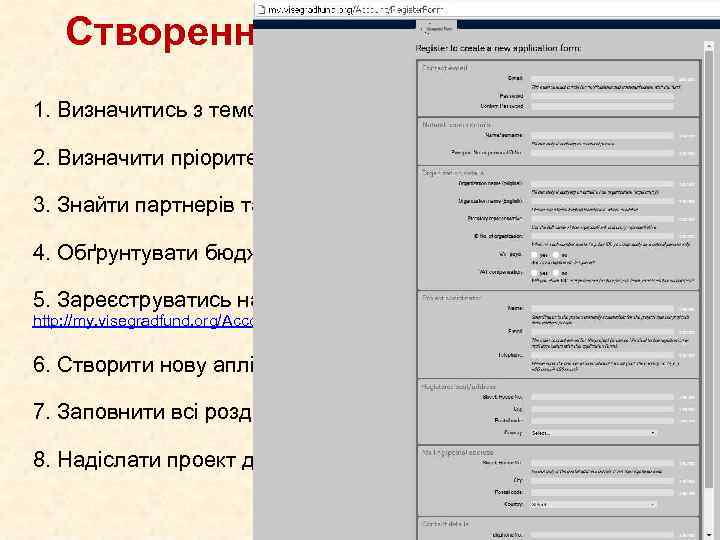Click the scrollbar up arrow of the page
Viewport: 720px width, 540px height.
pyautogui.click(x=709, y=45)
